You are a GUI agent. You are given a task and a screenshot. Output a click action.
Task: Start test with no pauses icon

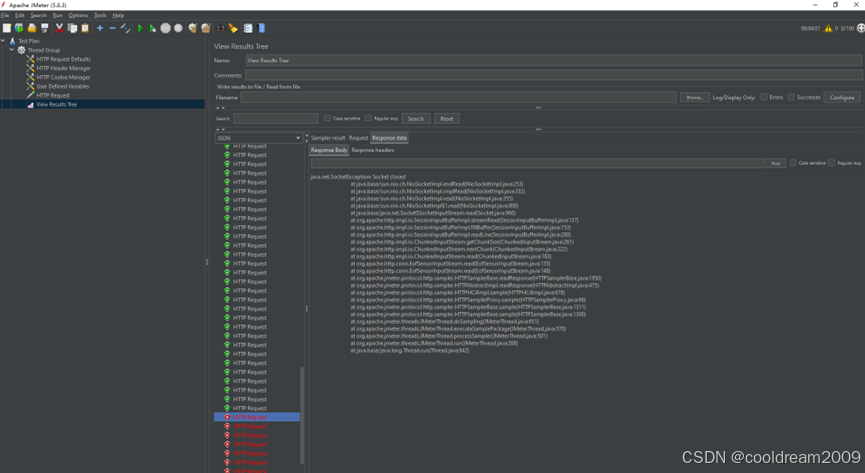(153, 28)
